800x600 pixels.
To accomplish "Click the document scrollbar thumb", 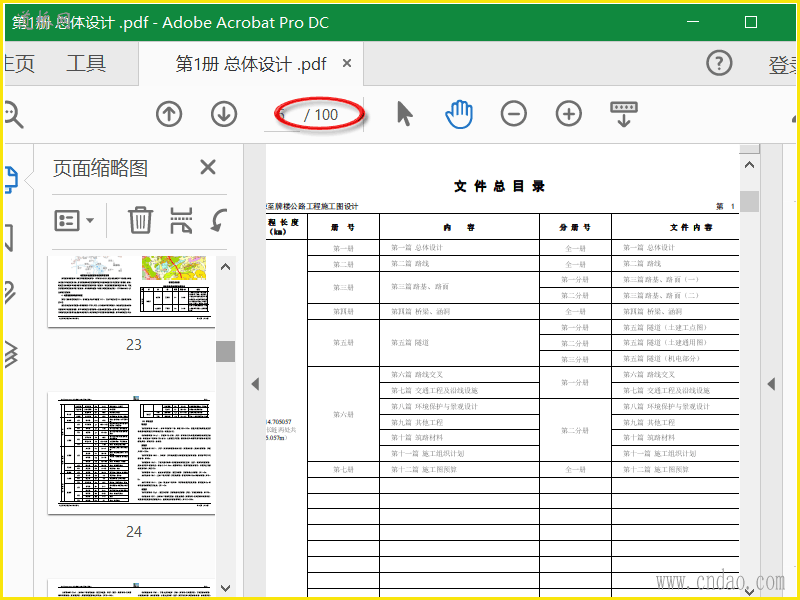I will 749,201.
